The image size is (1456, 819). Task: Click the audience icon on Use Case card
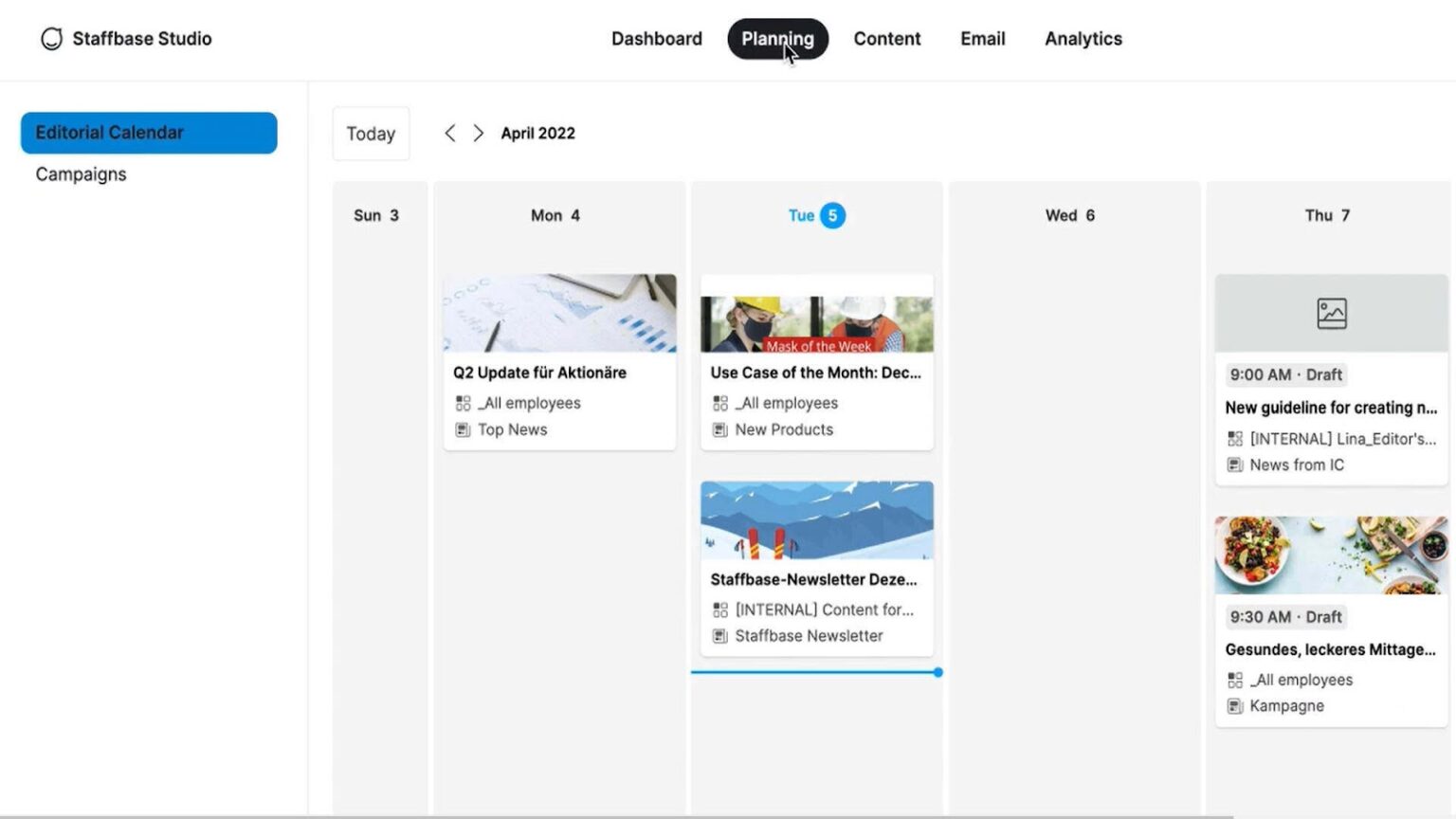coord(720,402)
